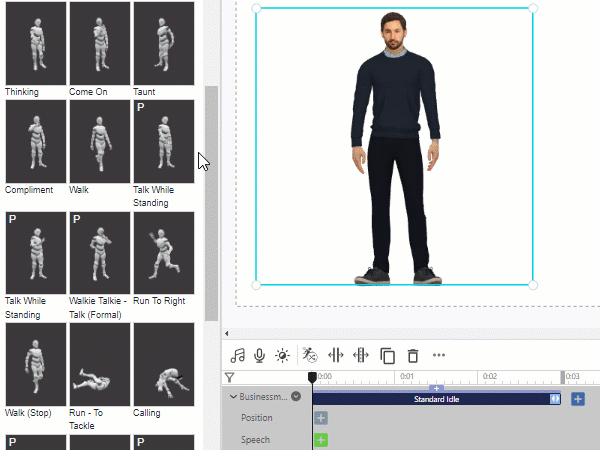Screen dimensions: 600x450
Task: Collapse panel with the left arrow below canvas
Action: click(x=227, y=334)
